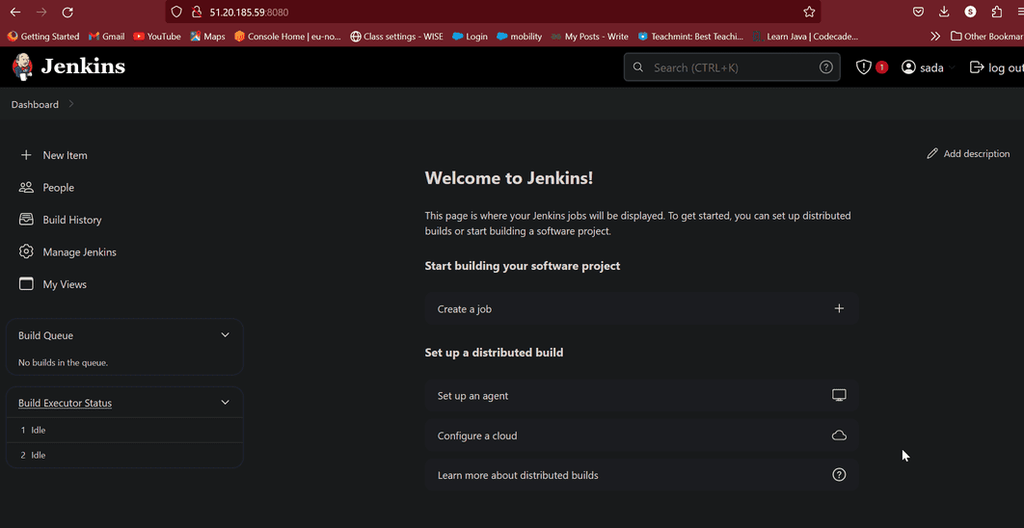Open the browser account avatar icon

[970, 12]
